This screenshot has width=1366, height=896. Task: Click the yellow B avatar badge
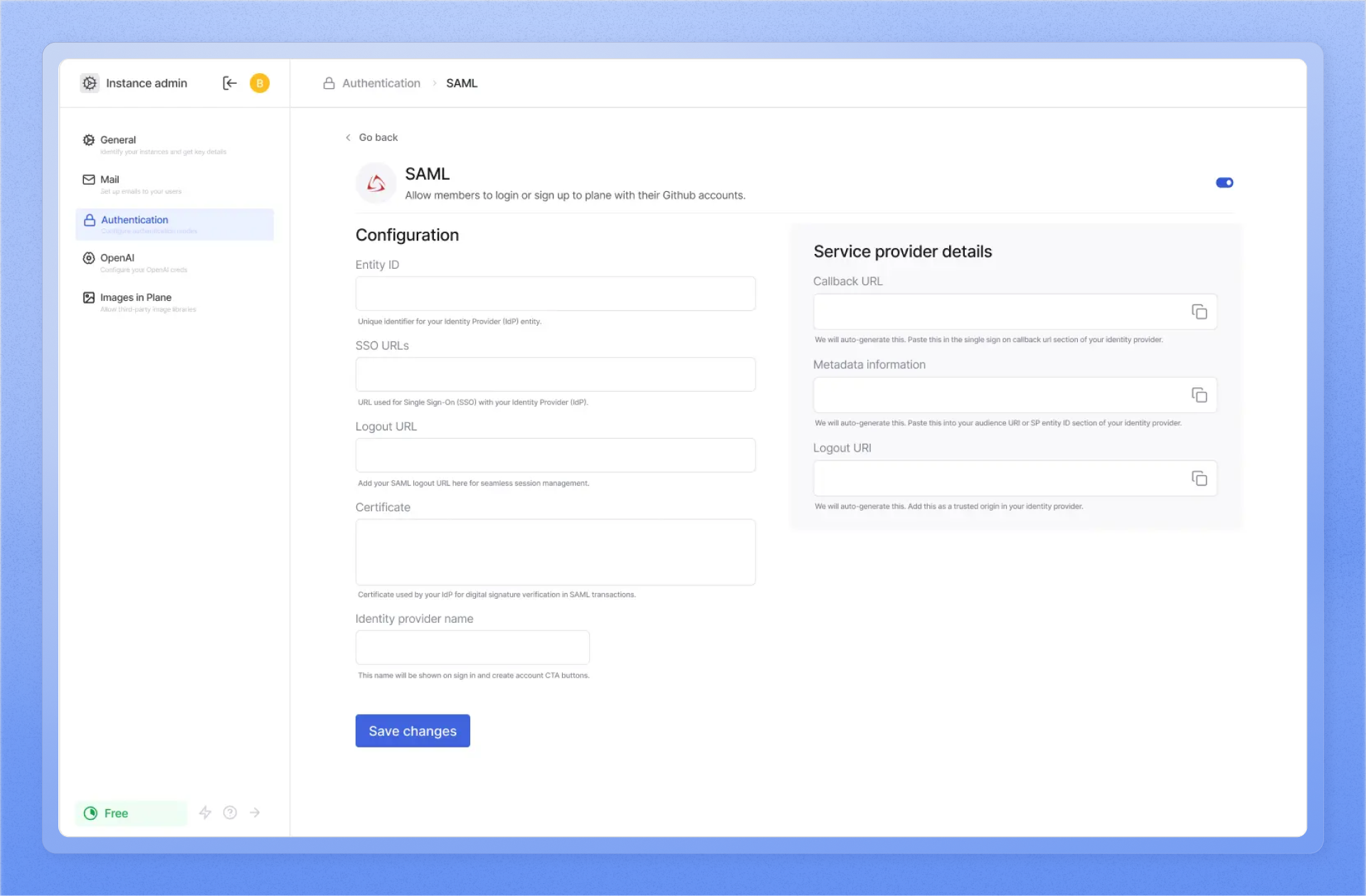pos(259,83)
